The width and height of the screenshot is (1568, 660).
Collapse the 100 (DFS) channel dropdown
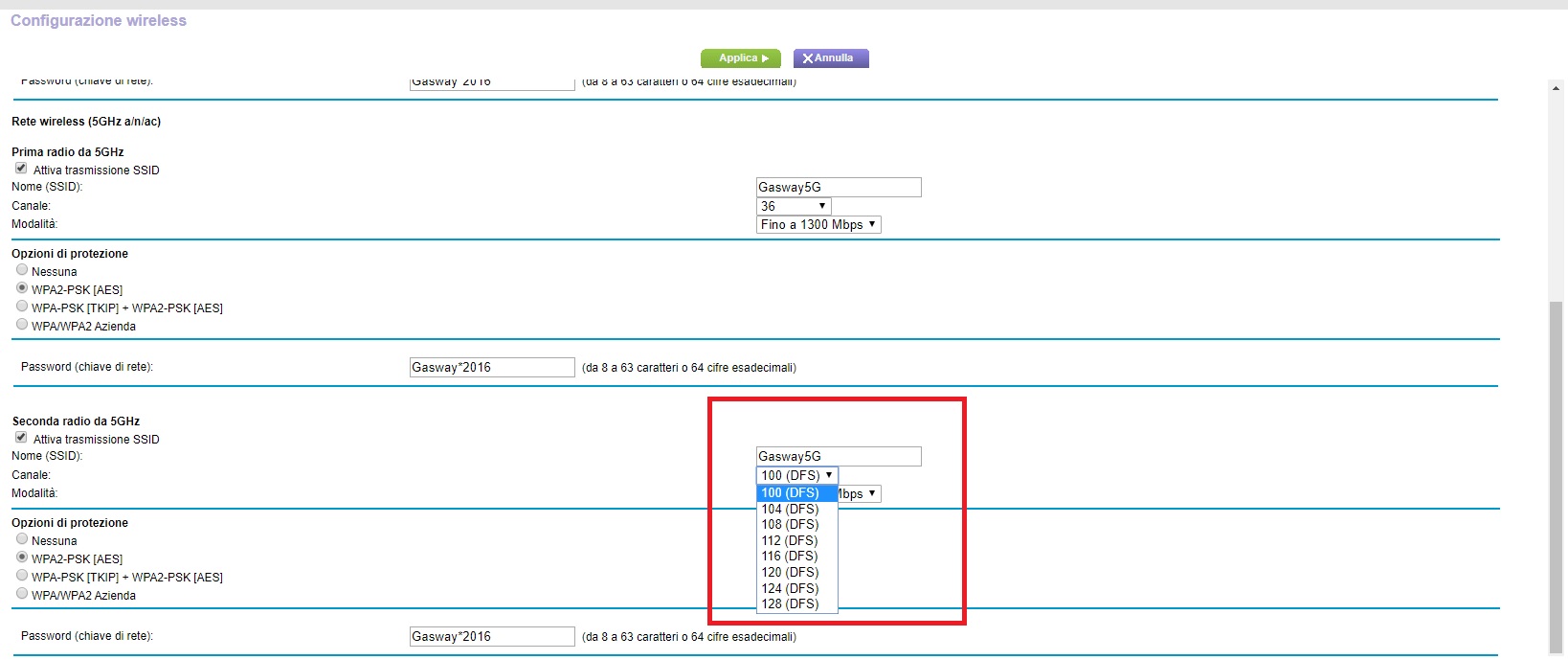796,475
